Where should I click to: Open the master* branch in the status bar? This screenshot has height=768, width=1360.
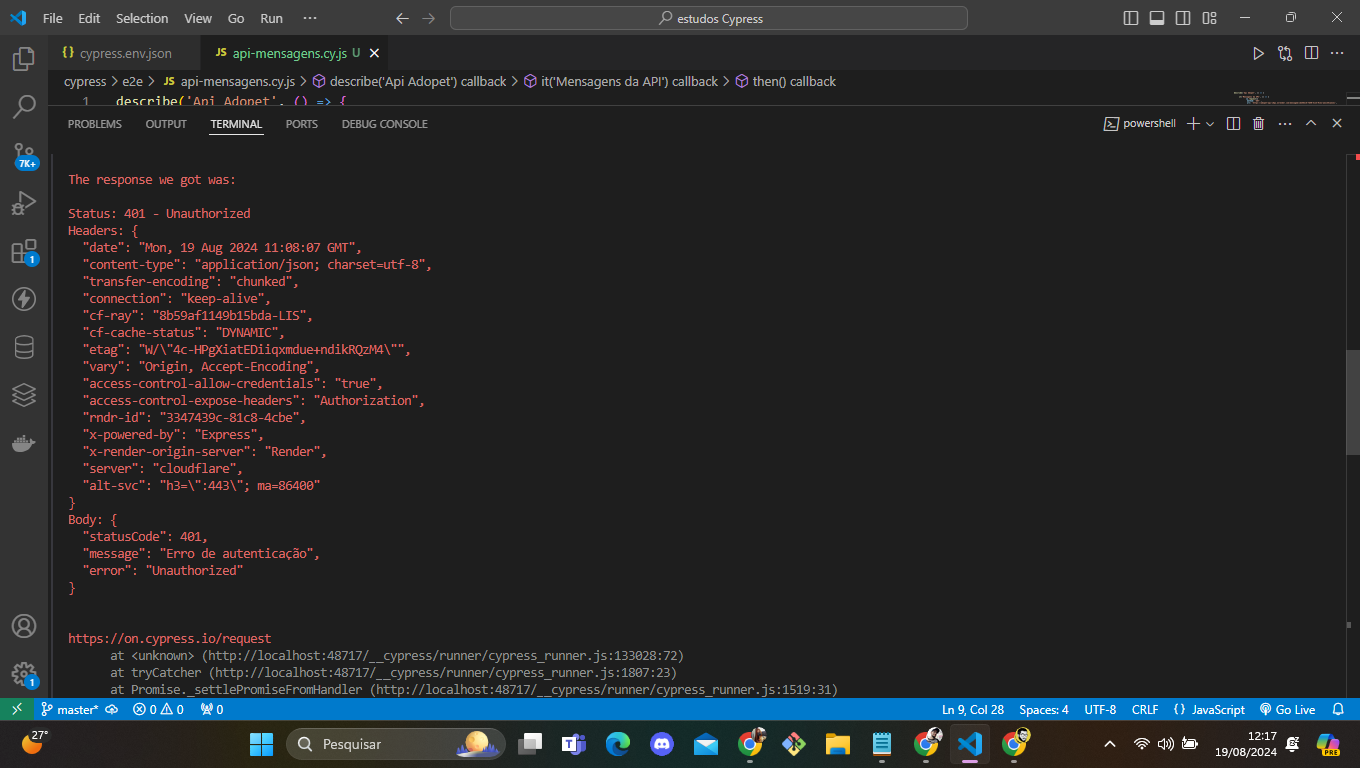[x=69, y=709]
